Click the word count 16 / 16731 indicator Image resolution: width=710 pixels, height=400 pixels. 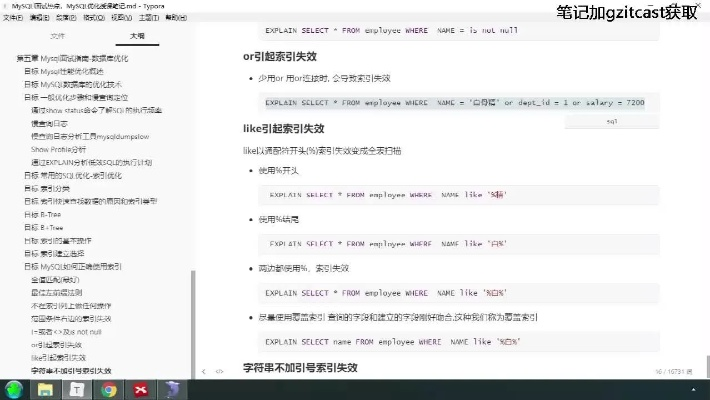tap(674, 371)
